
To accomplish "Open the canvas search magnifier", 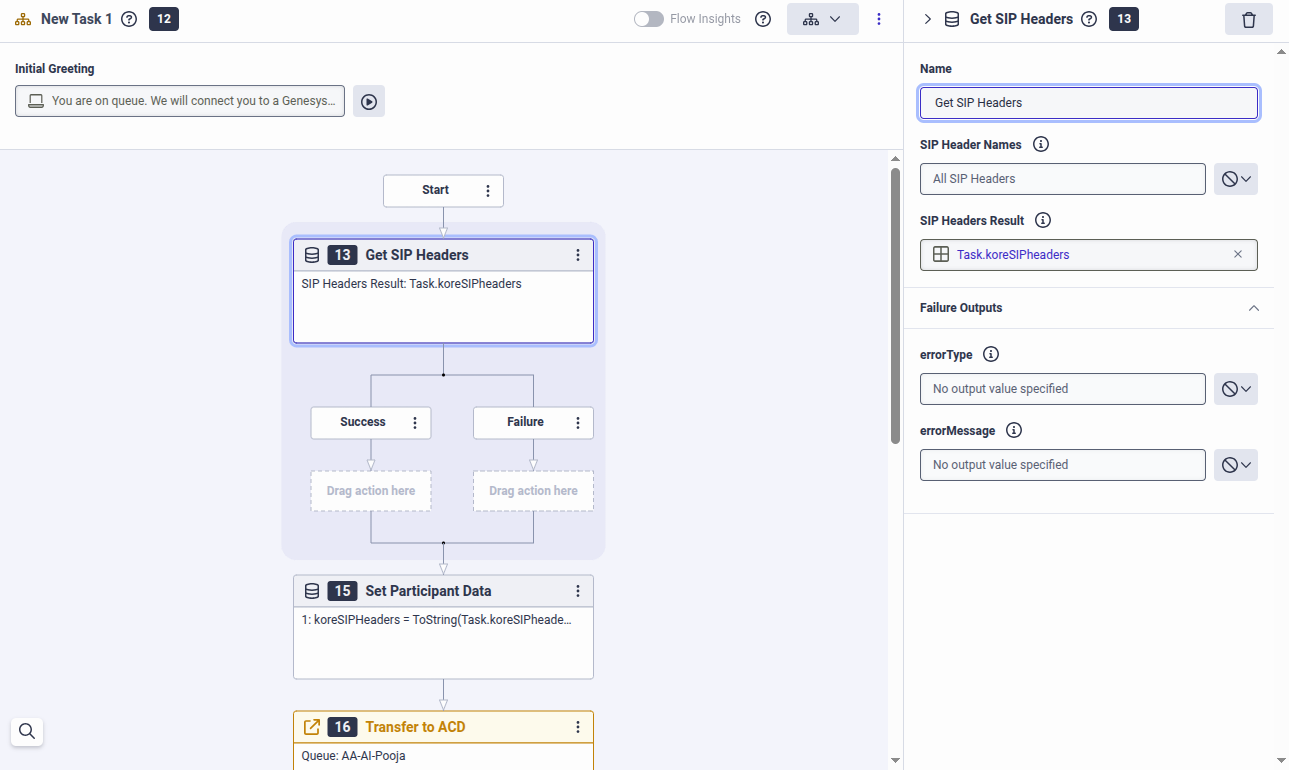I will click(27, 730).
